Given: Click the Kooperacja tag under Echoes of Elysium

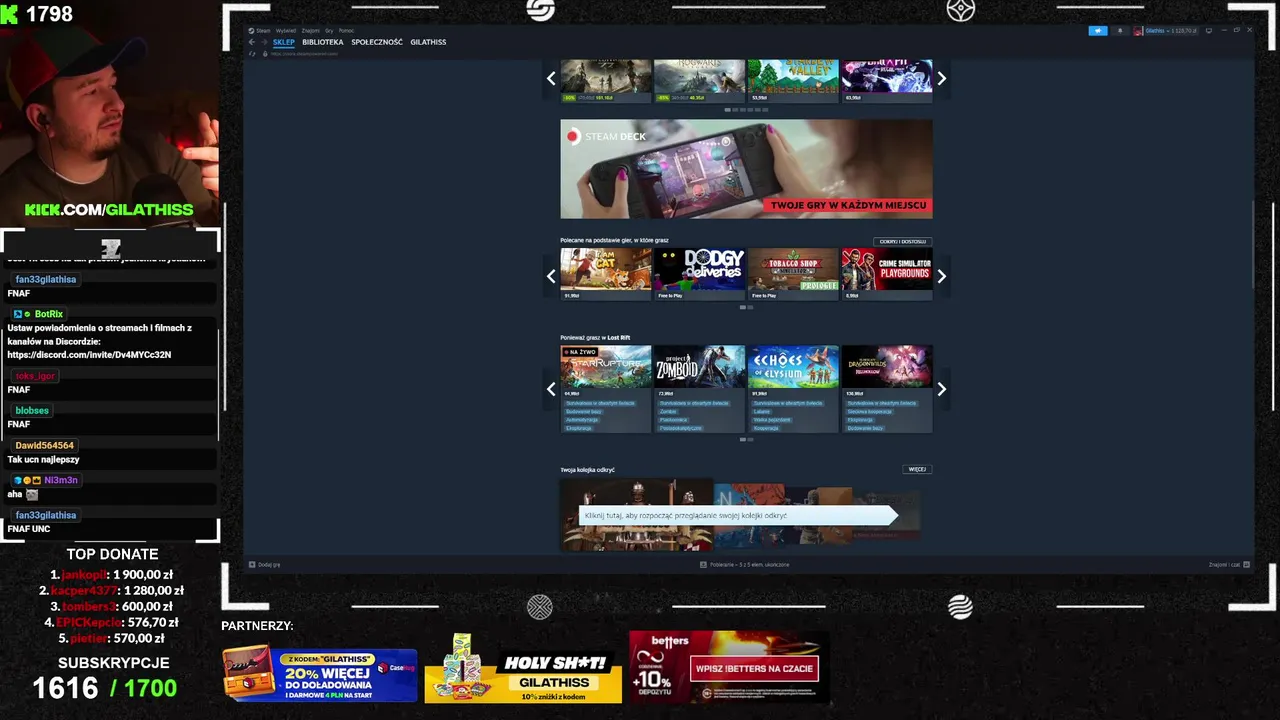Looking at the screenshot, I should [766, 428].
